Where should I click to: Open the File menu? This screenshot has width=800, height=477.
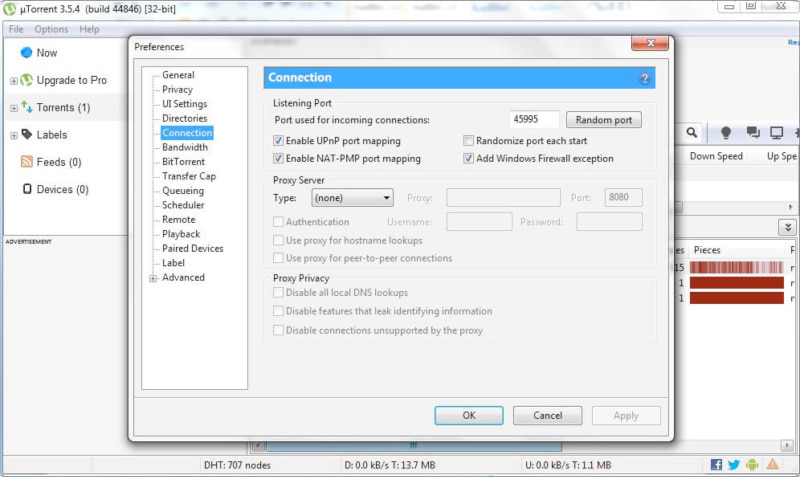coord(16,29)
